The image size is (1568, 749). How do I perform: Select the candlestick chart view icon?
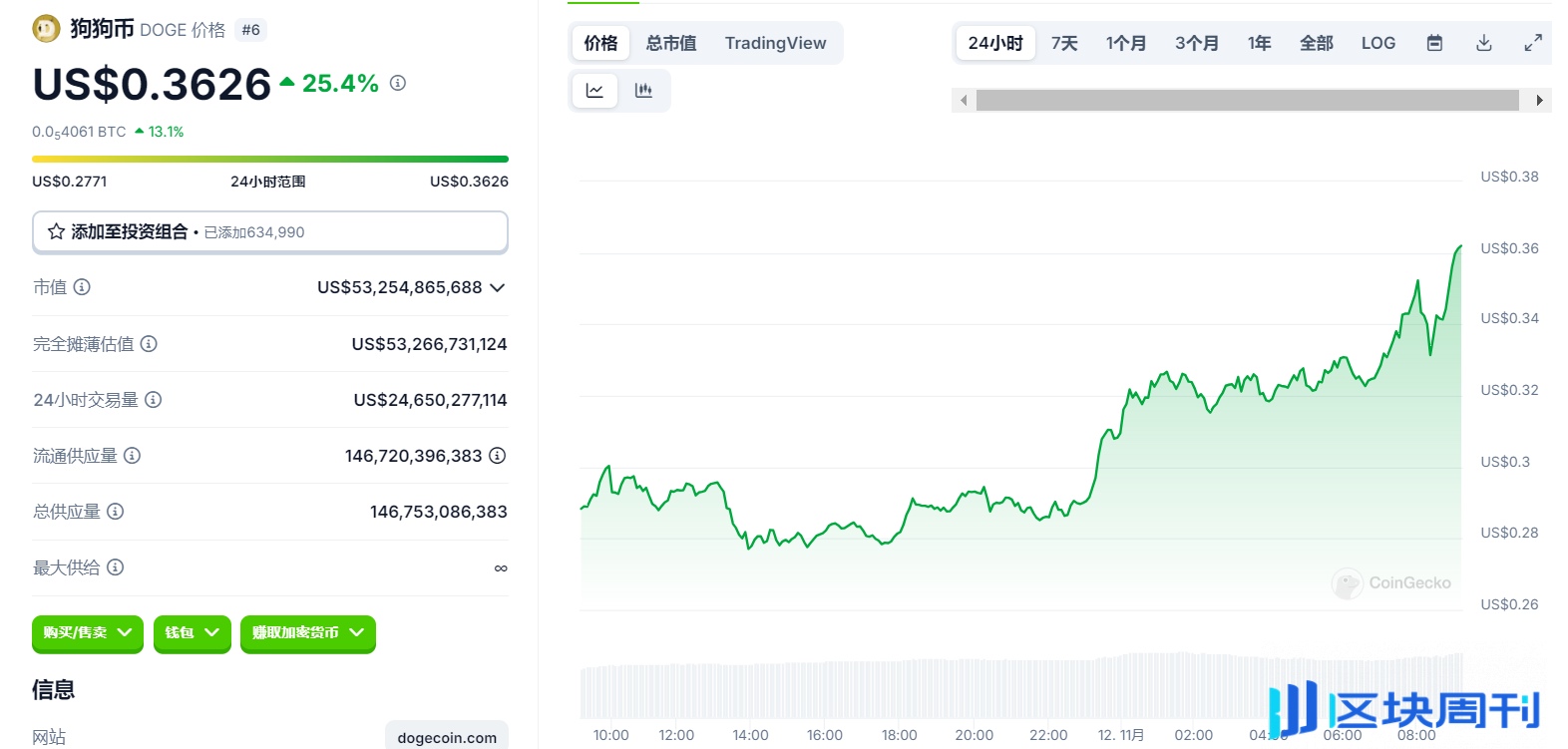[x=643, y=91]
